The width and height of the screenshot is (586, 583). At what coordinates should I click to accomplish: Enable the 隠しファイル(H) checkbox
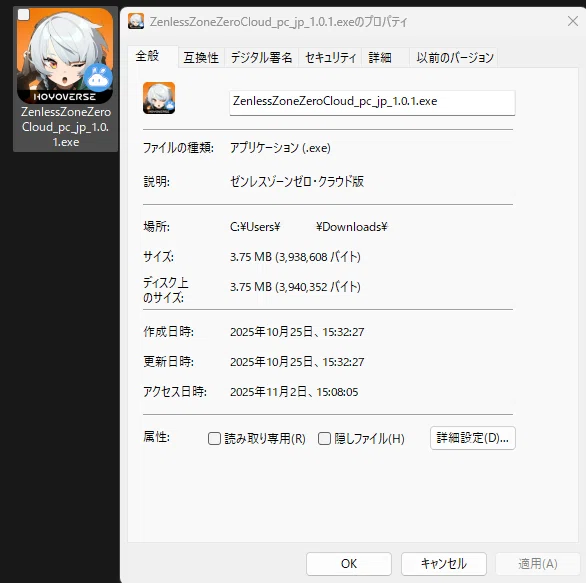324,438
